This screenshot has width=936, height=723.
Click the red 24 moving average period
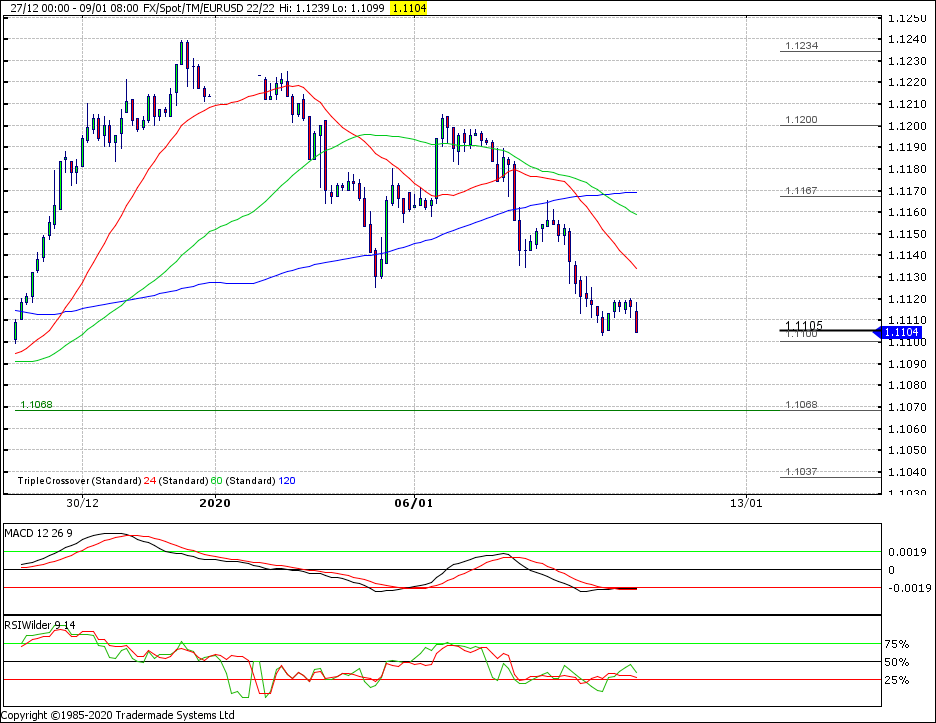[x=150, y=481]
